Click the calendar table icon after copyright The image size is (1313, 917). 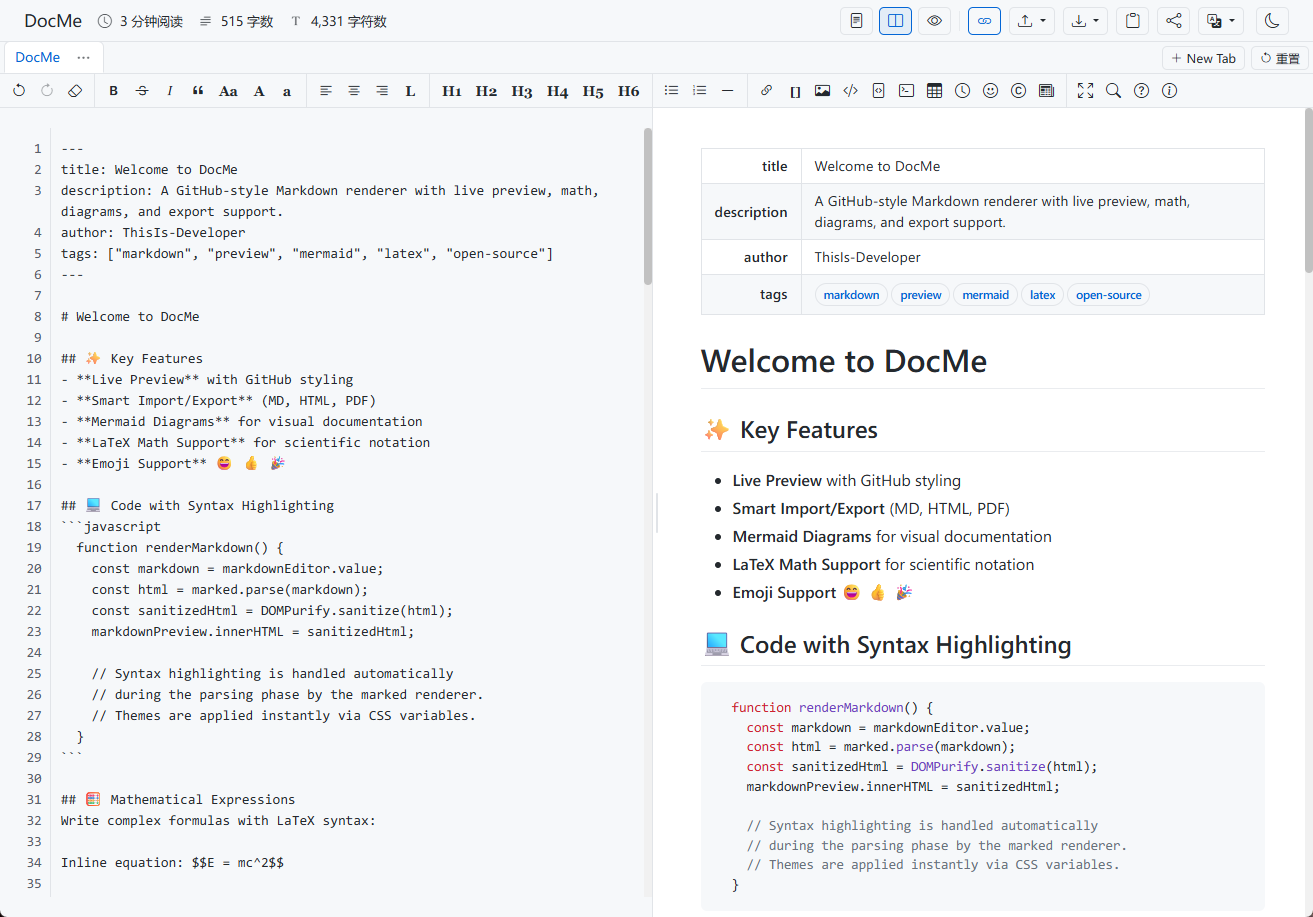[1047, 91]
